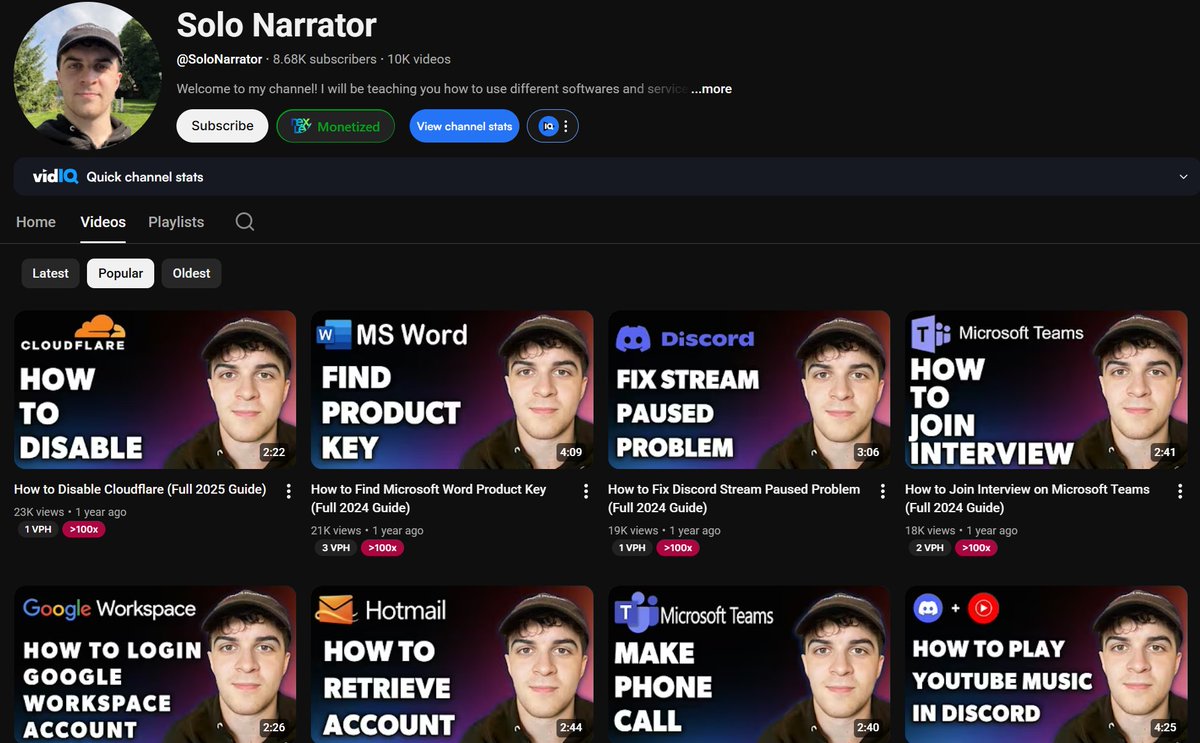1200x743 pixels.
Task: Open three-dot menu for Discord Stream Paused video
Action: pyautogui.click(x=882, y=491)
